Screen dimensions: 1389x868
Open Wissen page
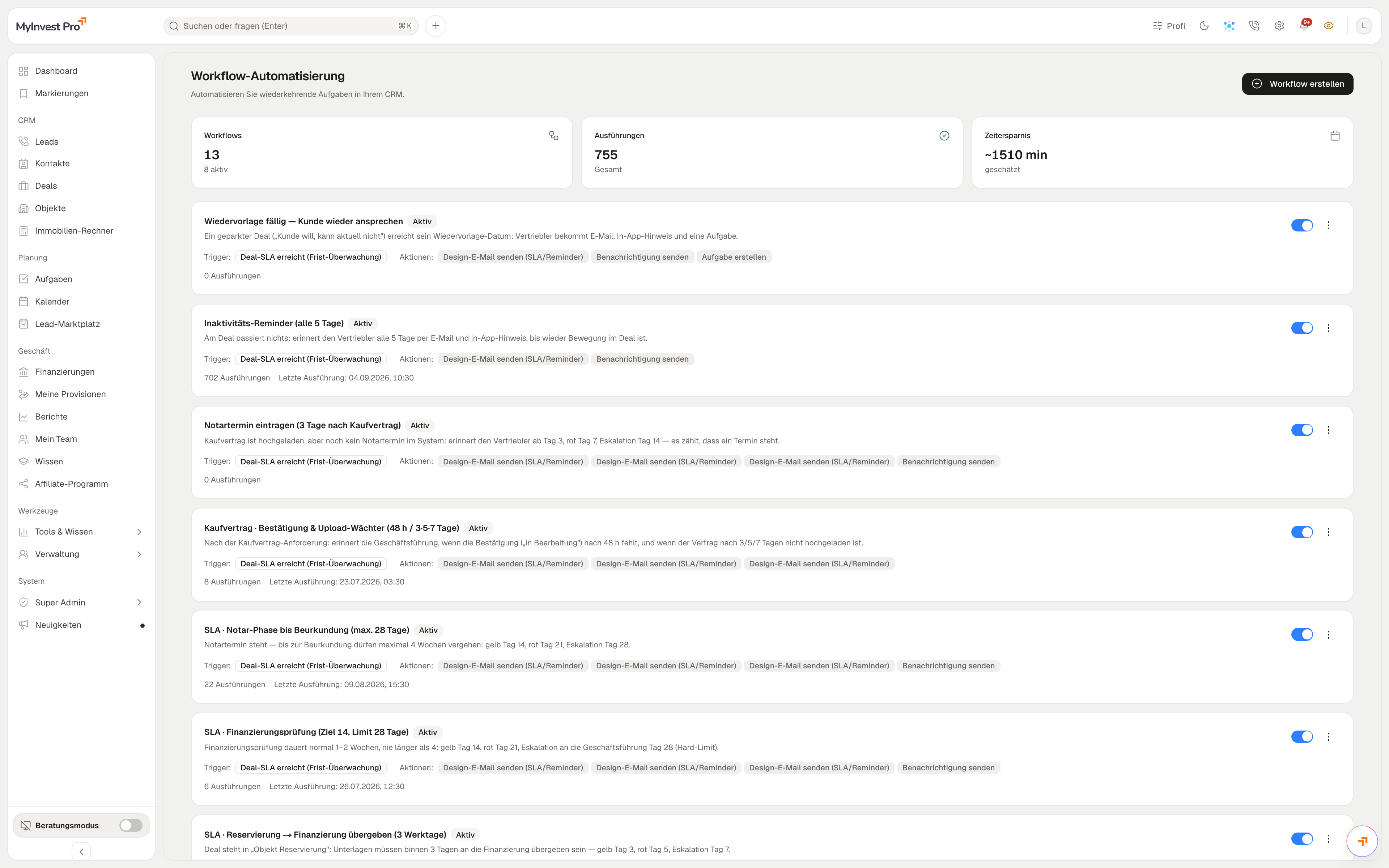81,461
